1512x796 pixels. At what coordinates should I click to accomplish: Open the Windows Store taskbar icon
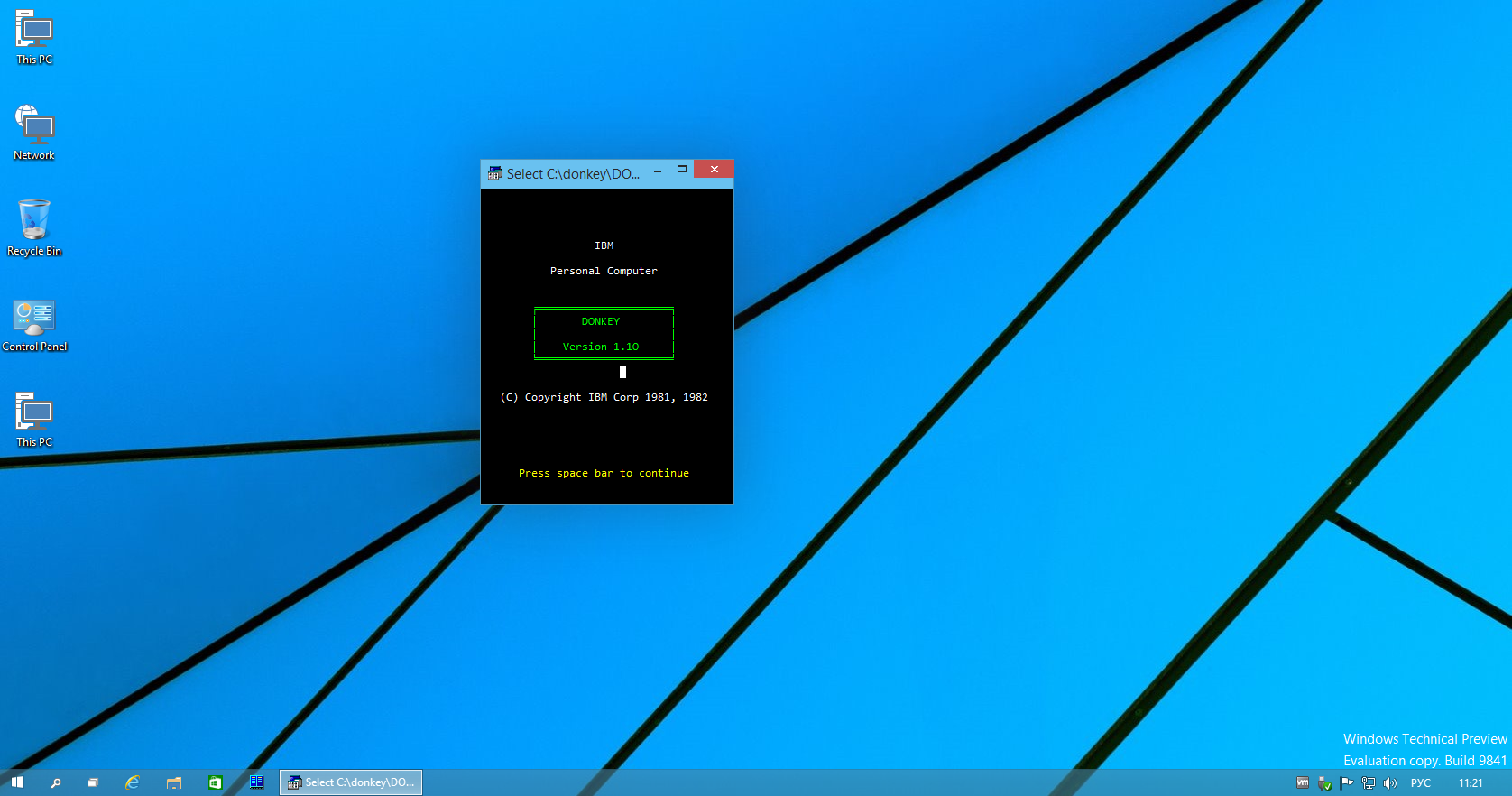(216, 782)
